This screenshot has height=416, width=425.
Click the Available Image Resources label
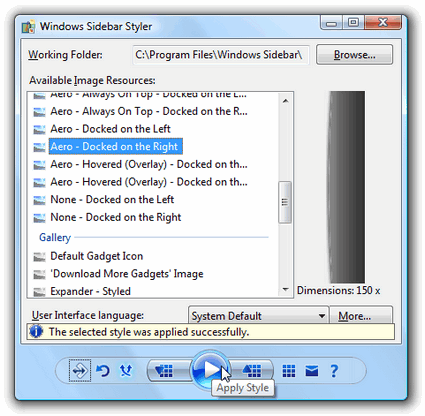(92, 81)
